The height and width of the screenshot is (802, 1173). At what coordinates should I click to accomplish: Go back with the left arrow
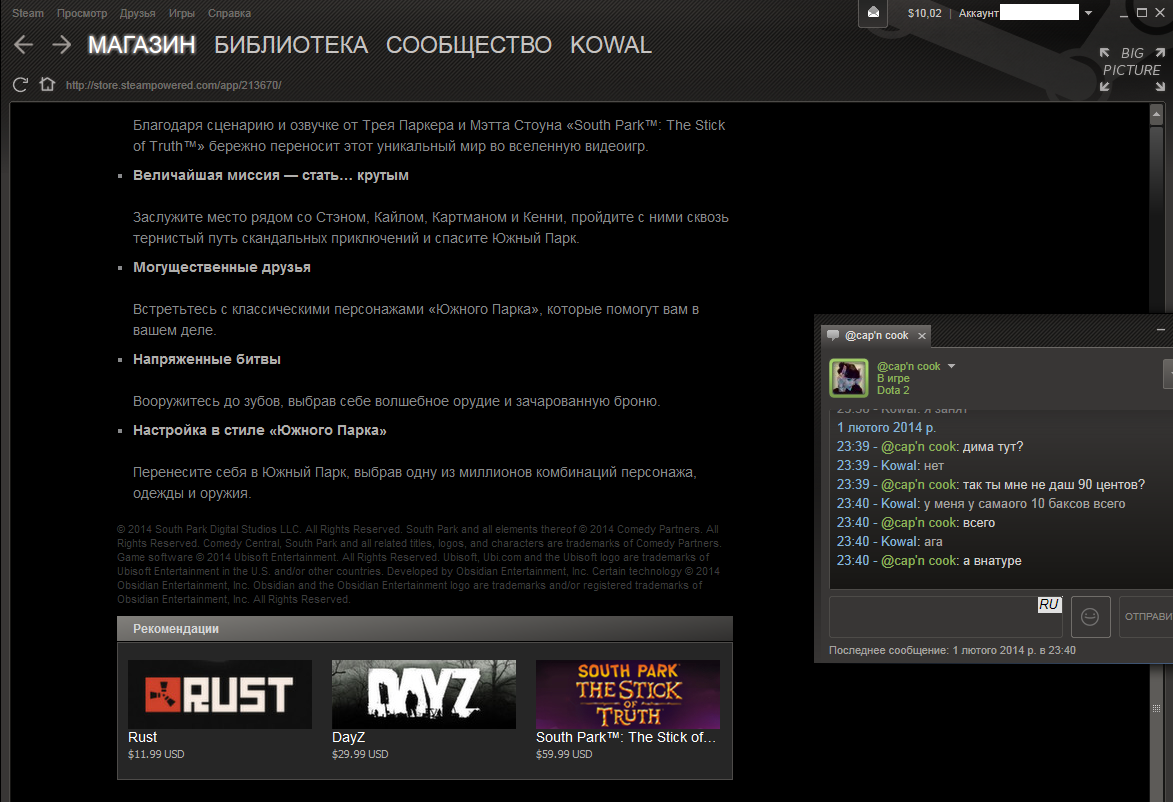[x=24, y=45]
